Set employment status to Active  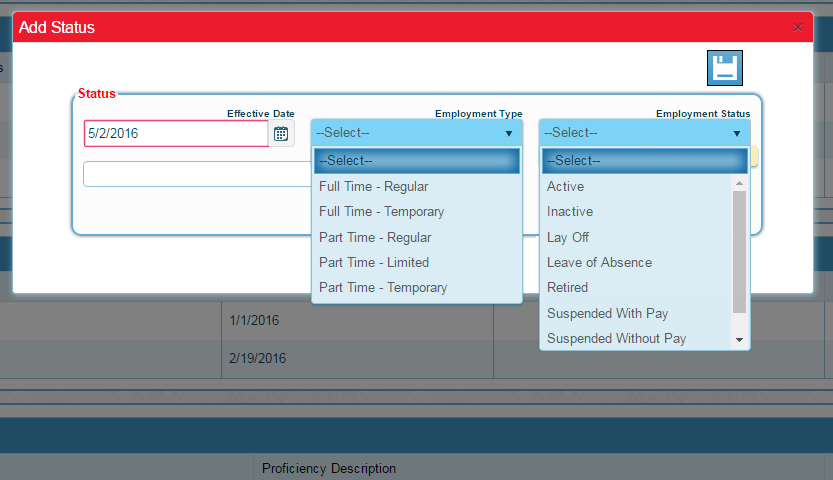coord(565,187)
